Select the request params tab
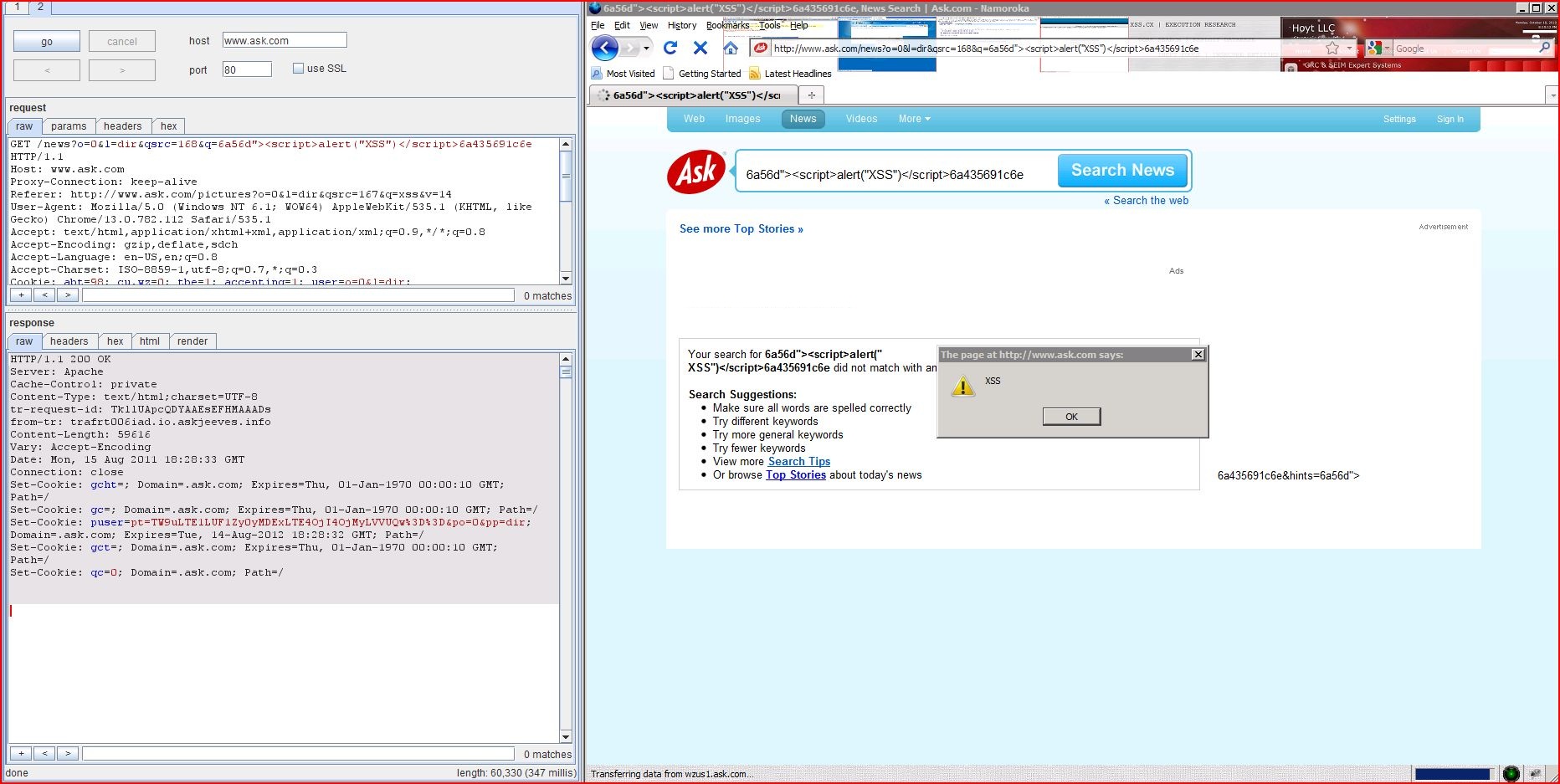The width and height of the screenshot is (1560, 784). 69,126
